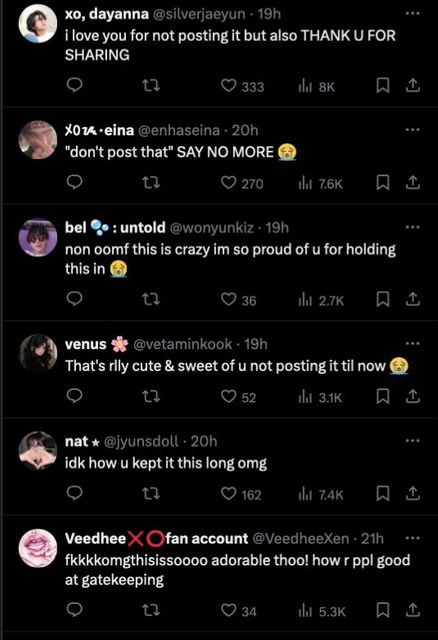Open more options on Veedhee's tweet
This screenshot has width=438, height=640.
[412, 538]
